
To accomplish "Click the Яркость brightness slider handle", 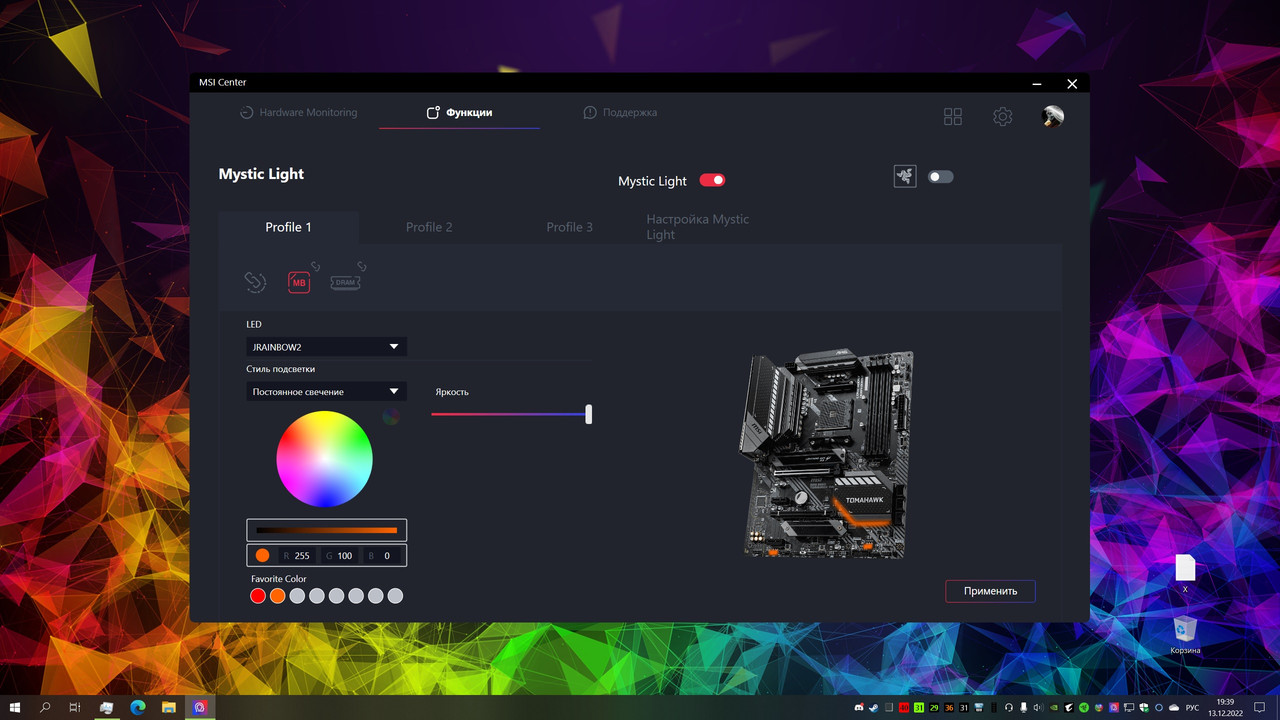I will pyautogui.click(x=589, y=414).
